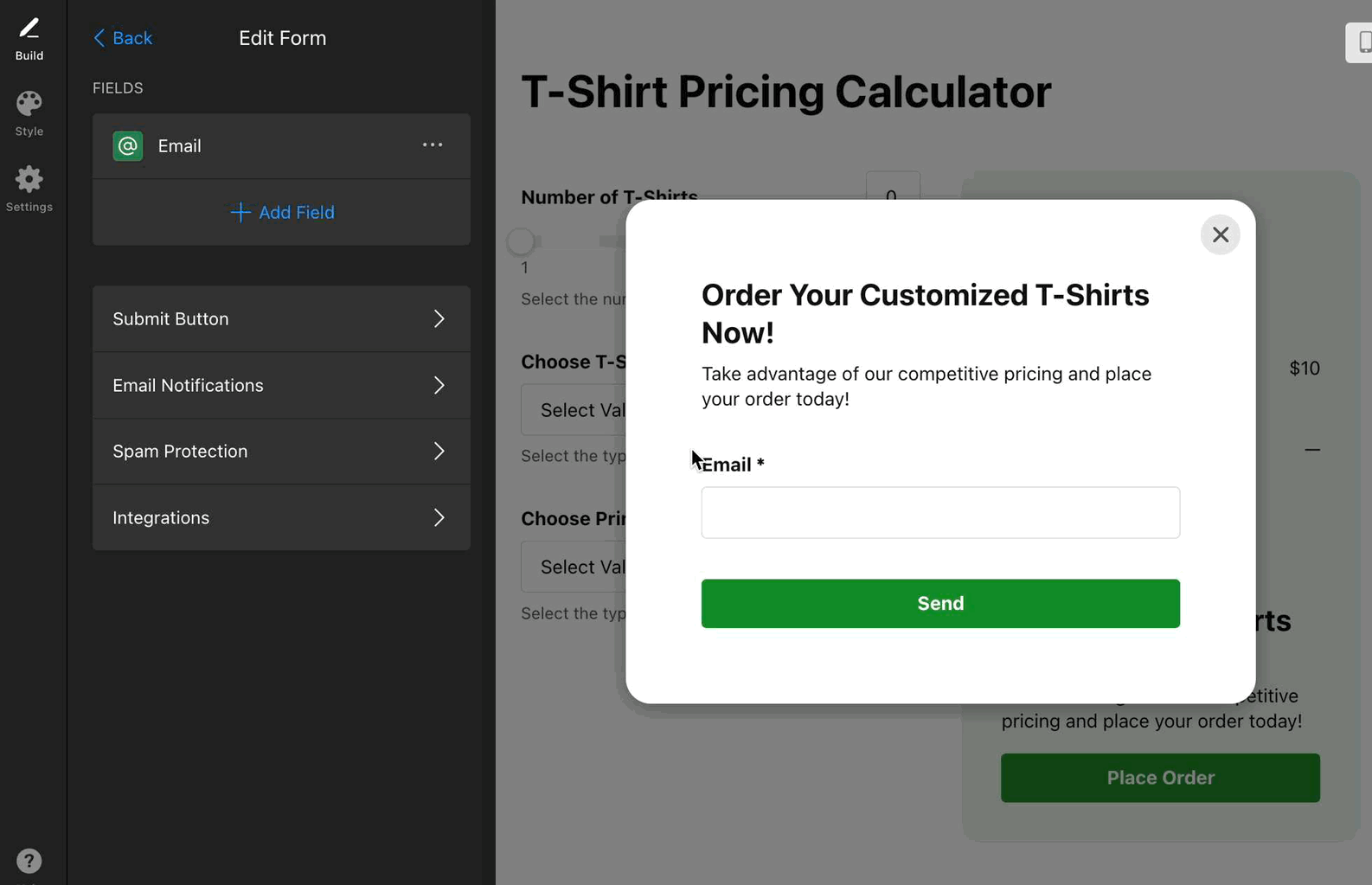Click the green Email field icon

(x=128, y=146)
